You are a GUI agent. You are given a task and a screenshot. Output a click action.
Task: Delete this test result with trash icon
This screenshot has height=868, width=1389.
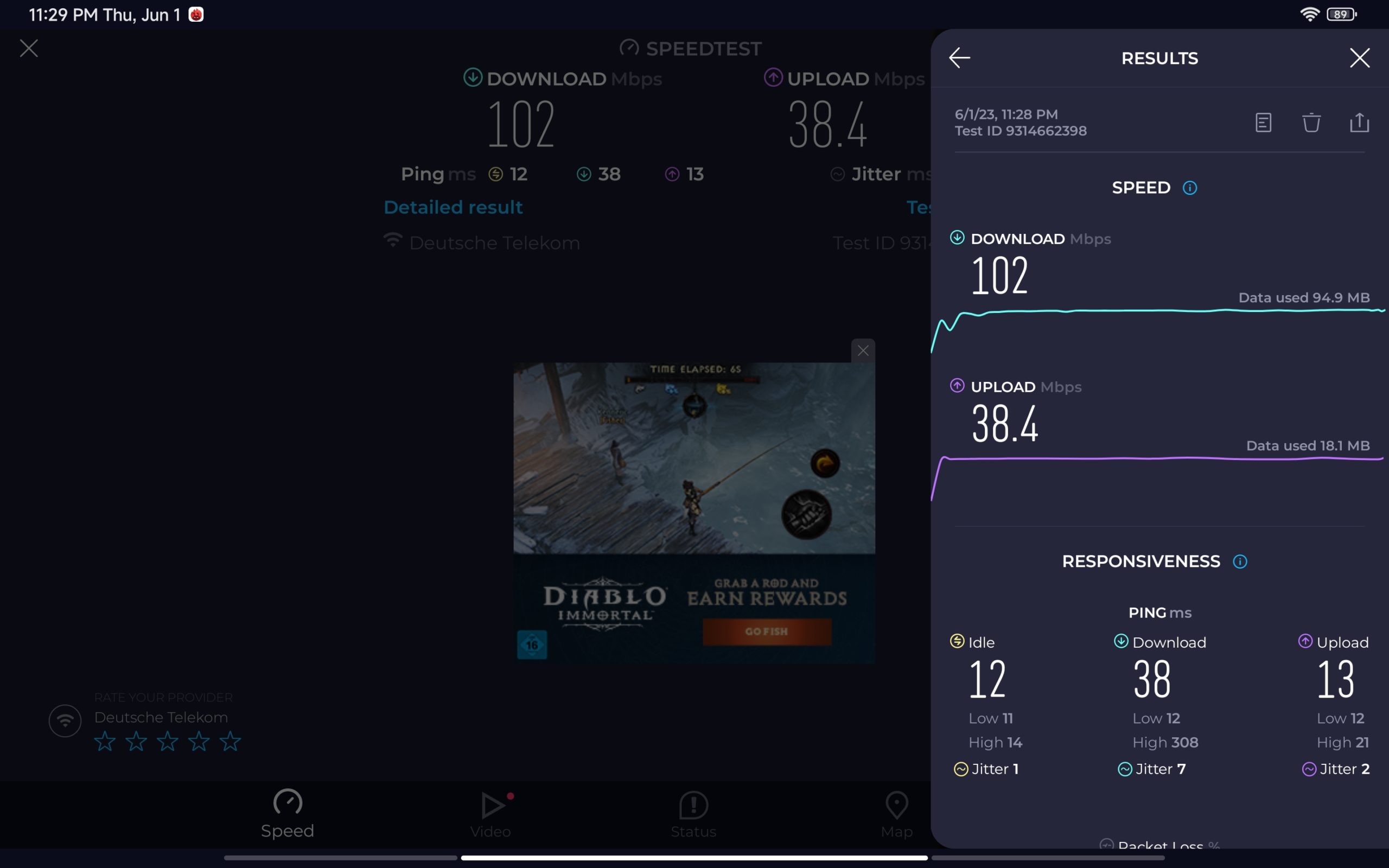click(1311, 122)
